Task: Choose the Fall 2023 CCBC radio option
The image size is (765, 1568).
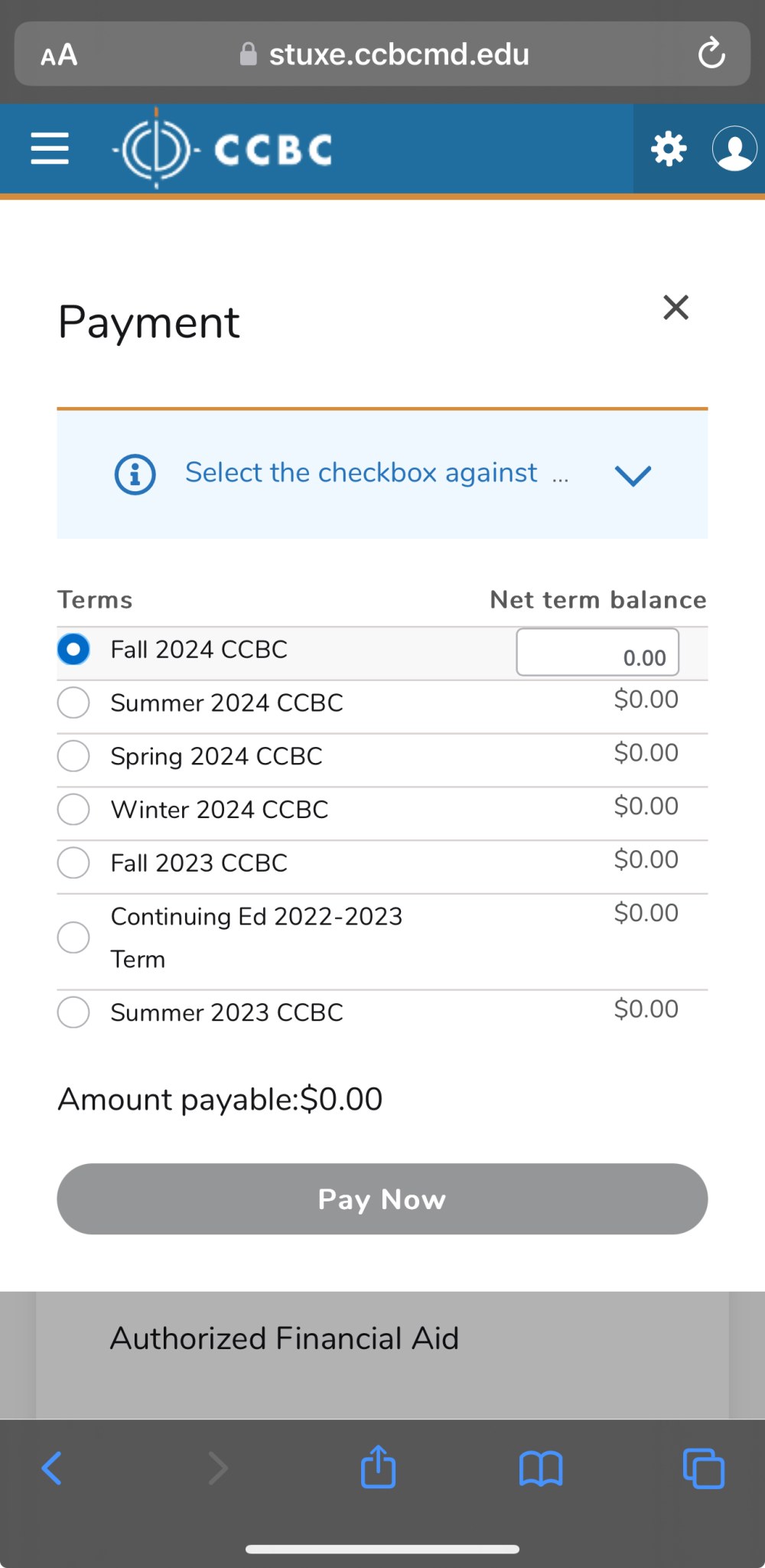Action: pos(73,862)
